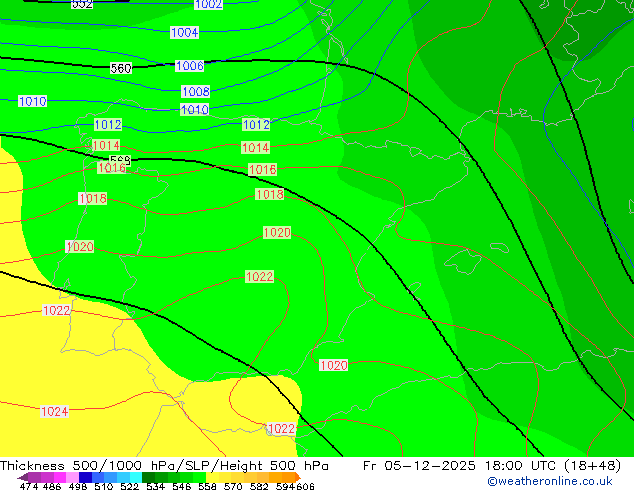
Task: Click the 510 legend value
Action: click(104, 486)
